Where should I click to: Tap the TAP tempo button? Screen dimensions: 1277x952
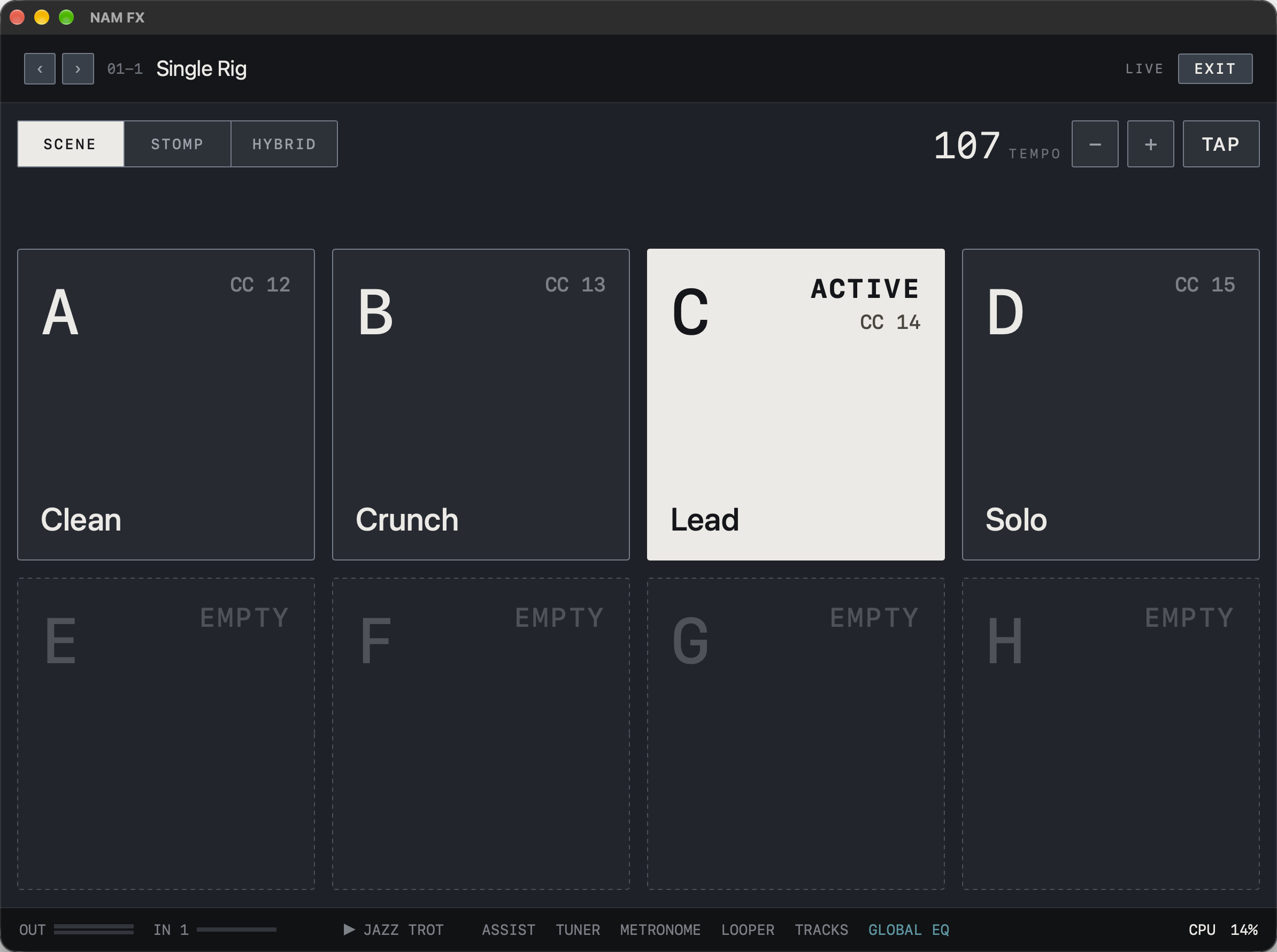point(1221,144)
